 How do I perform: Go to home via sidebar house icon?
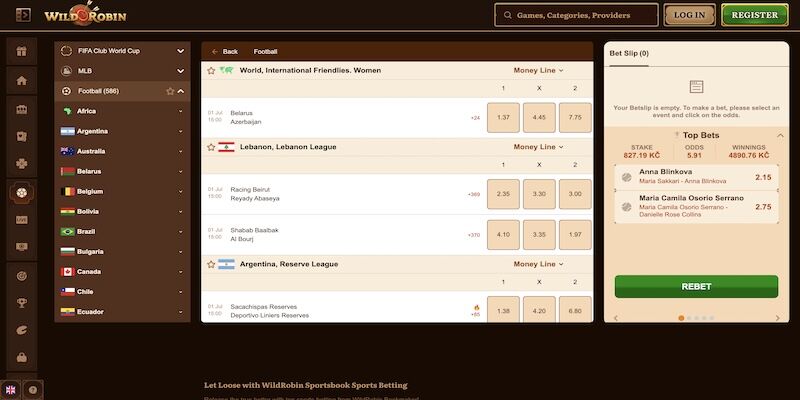(21, 81)
